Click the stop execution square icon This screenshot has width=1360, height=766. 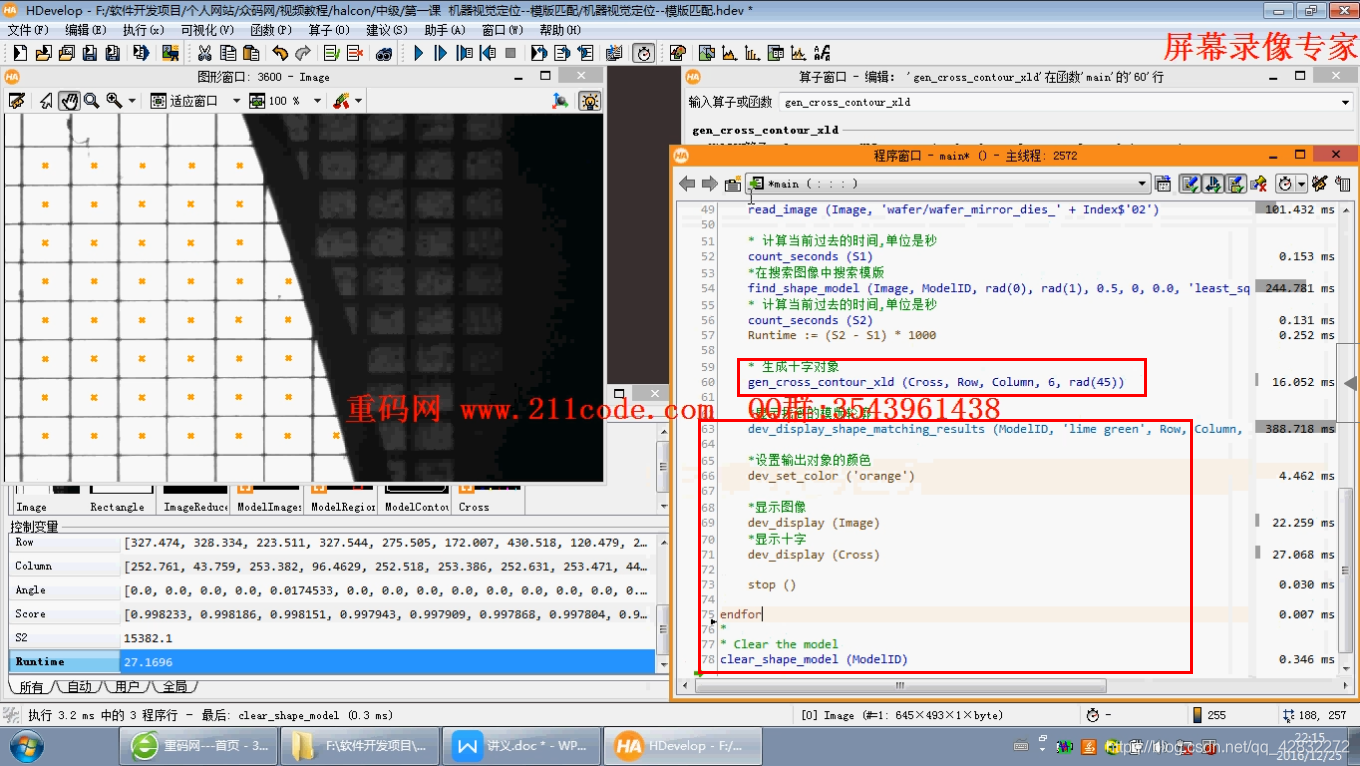(x=511, y=53)
